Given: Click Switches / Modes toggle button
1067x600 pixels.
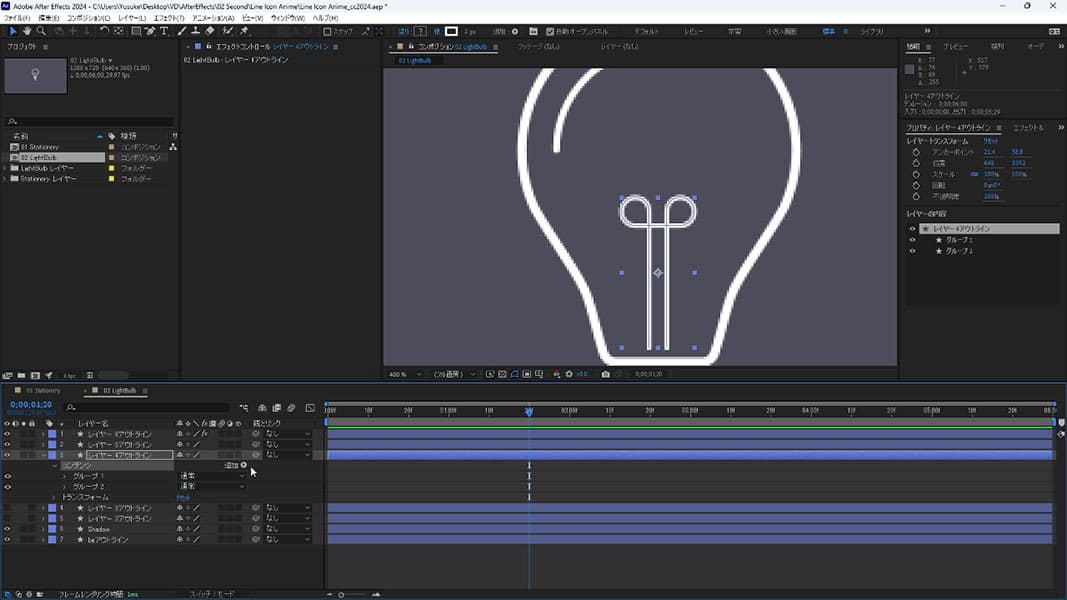Looking at the screenshot, I should point(211,594).
